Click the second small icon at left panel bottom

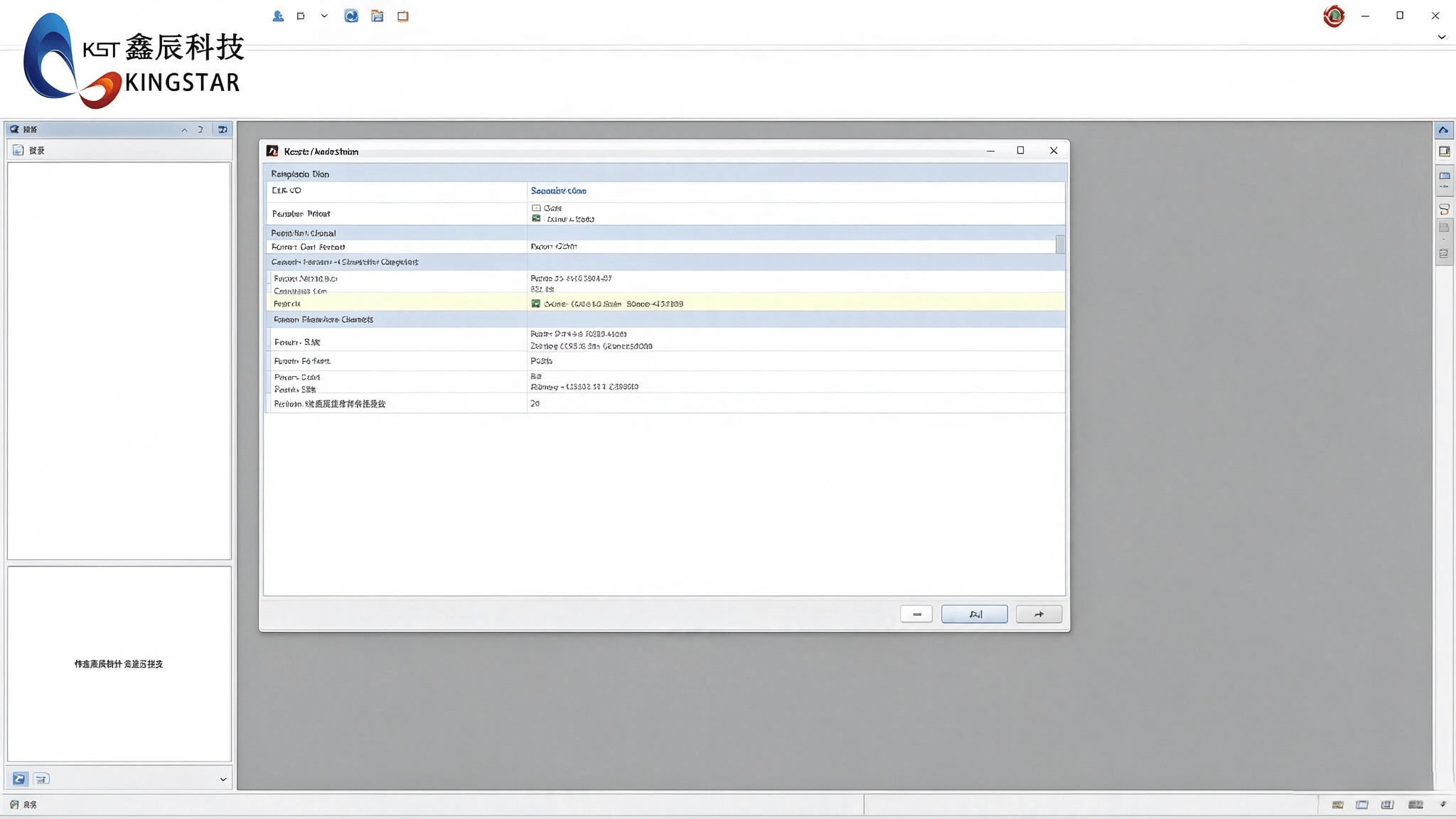[x=41, y=779]
